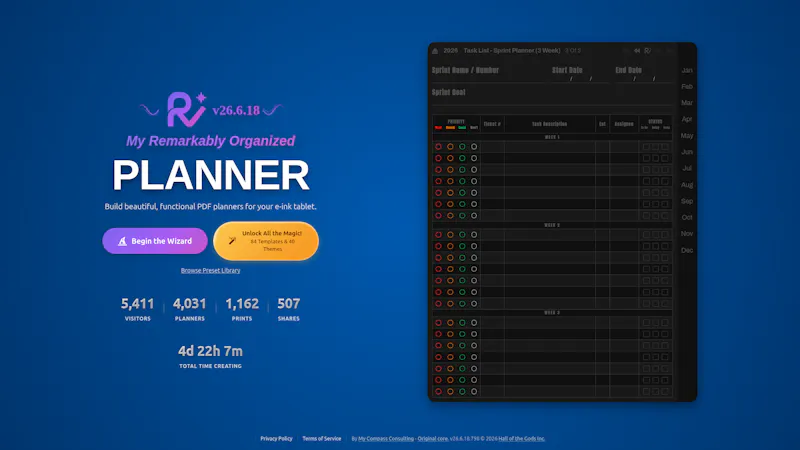Click the purple R logo icon
Image resolution: width=800 pixels, height=450 pixels.
(186, 109)
